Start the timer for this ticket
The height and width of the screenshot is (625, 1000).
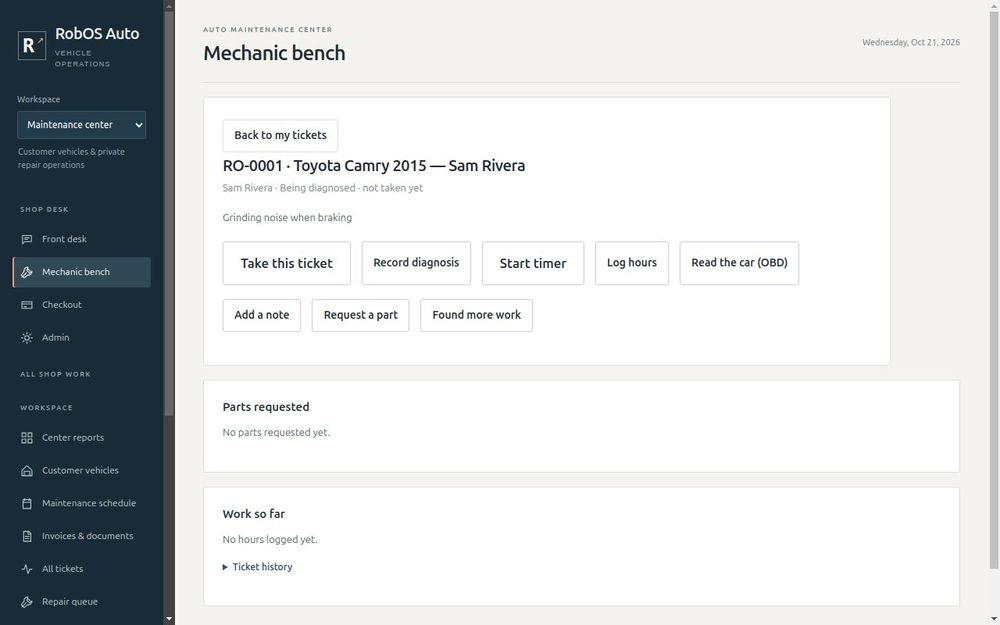[x=533, y=263]
